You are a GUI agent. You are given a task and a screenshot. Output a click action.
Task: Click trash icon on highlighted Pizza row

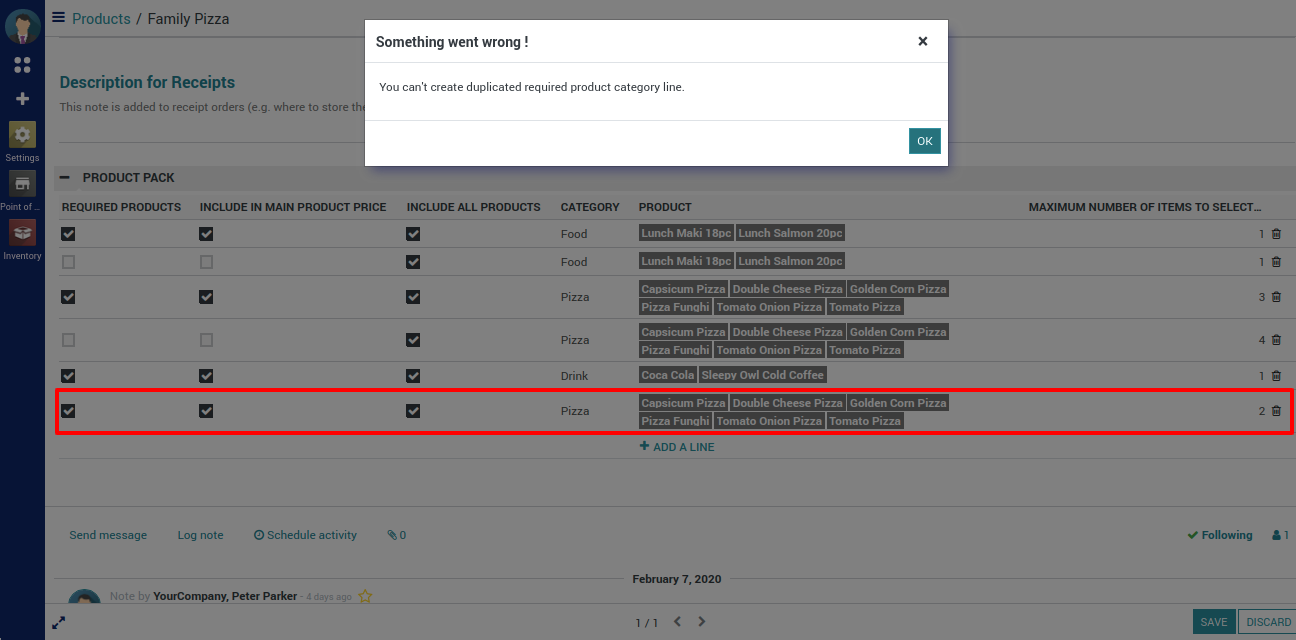1276,411
